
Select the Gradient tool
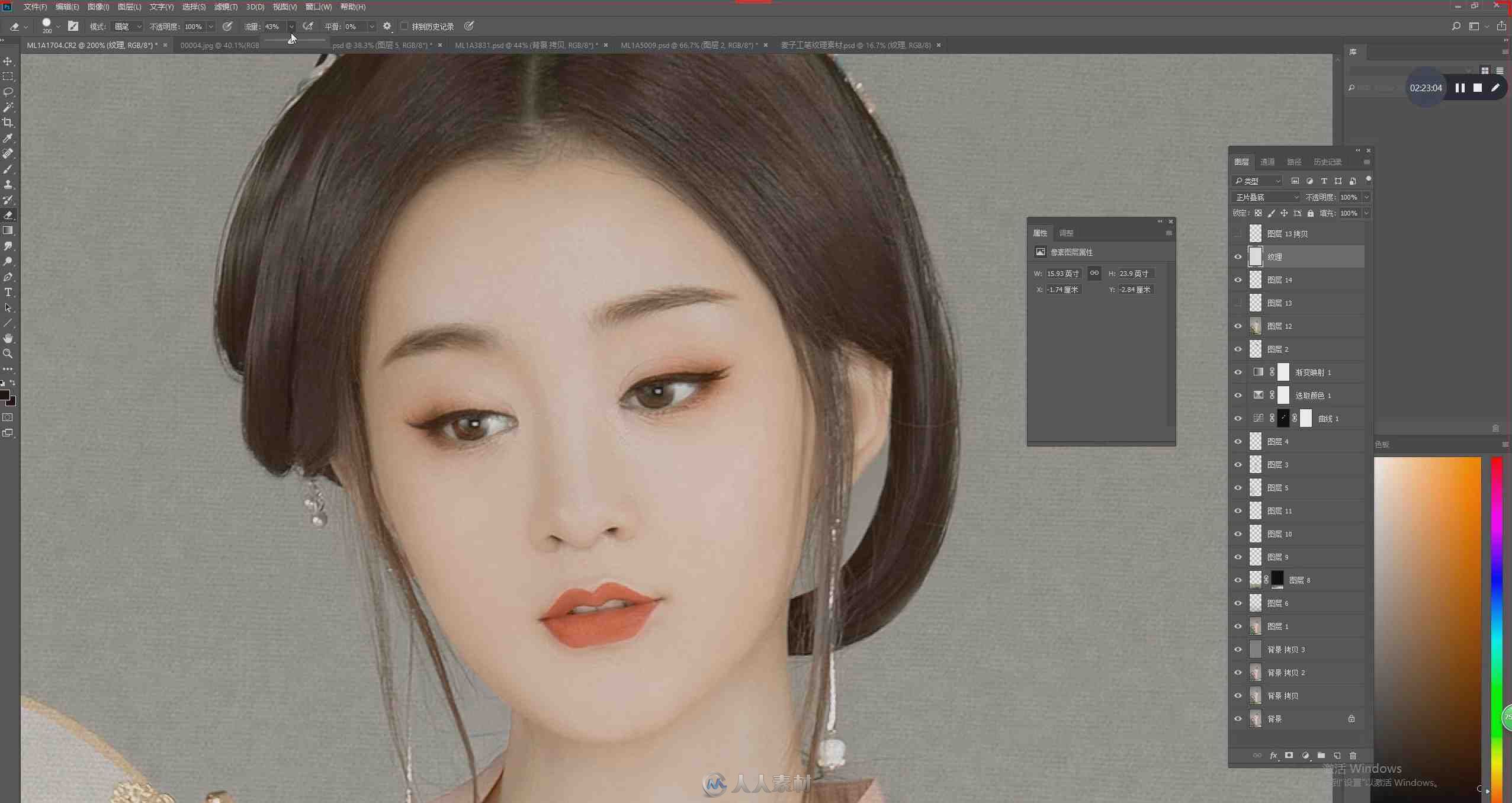8,230
